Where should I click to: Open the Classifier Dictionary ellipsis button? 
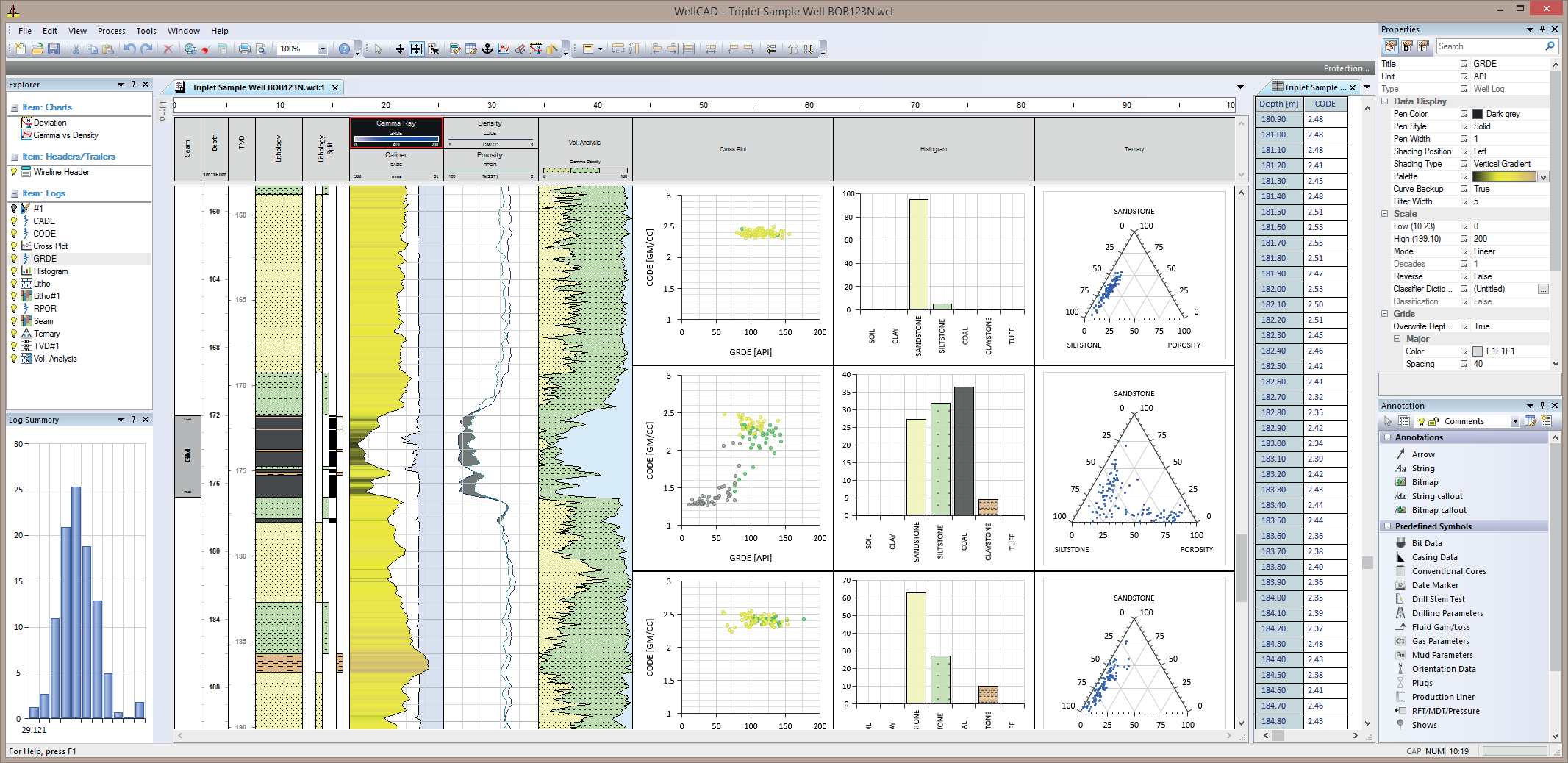pos(1542,288)
